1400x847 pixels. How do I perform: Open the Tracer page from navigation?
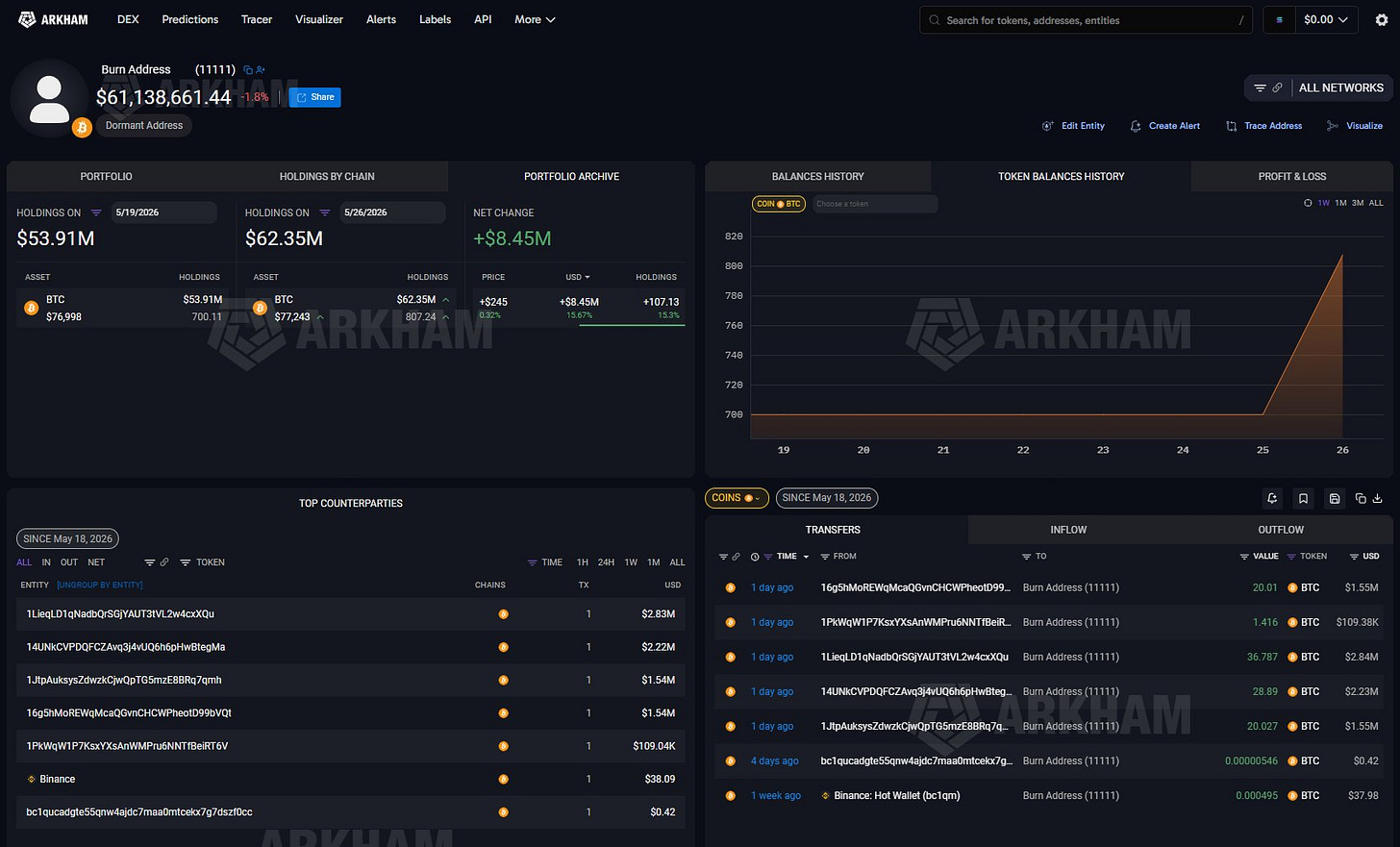(257, 19)
